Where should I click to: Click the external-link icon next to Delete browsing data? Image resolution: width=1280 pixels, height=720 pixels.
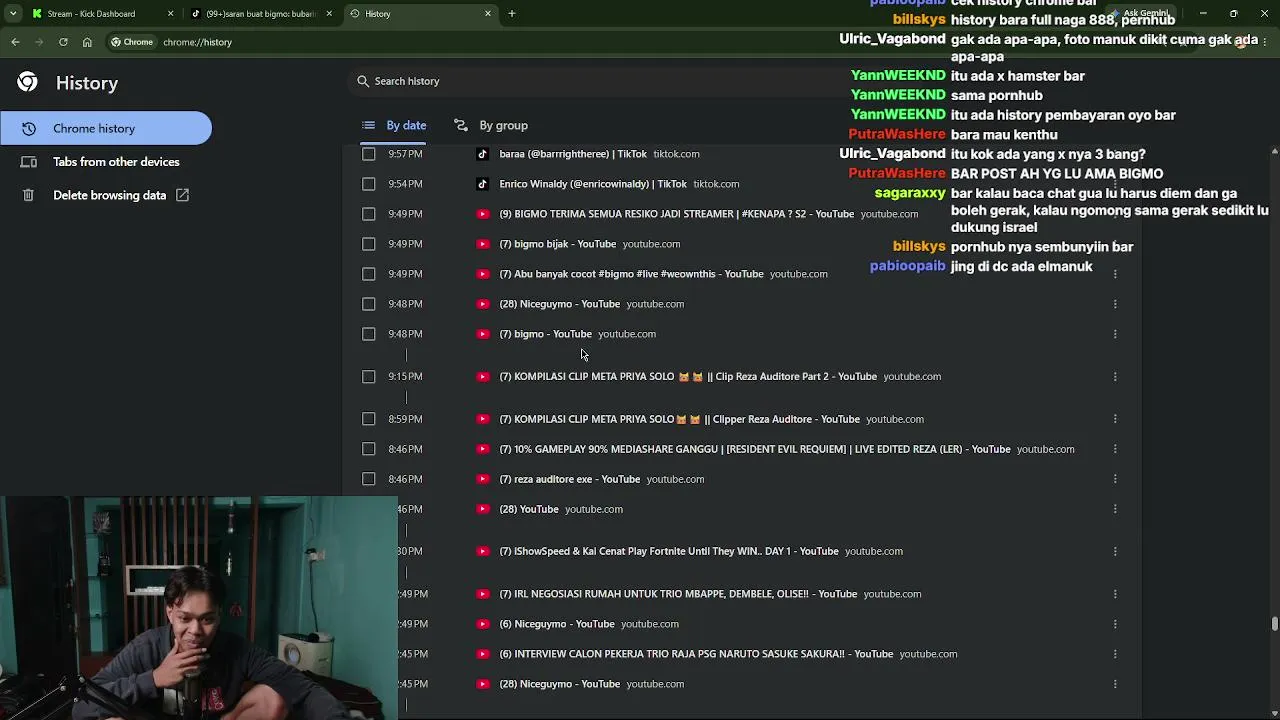tap(182, 195)
